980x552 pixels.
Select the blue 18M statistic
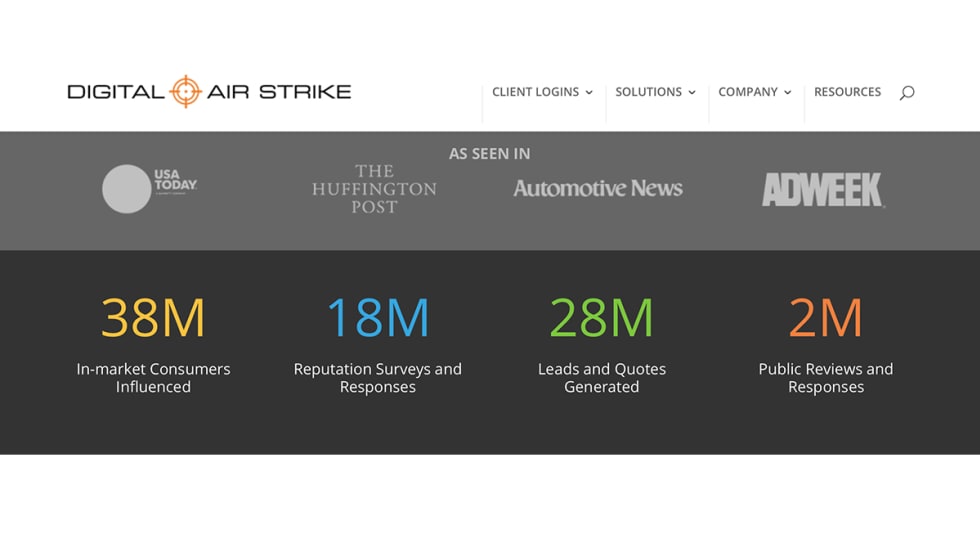(378, 318)
